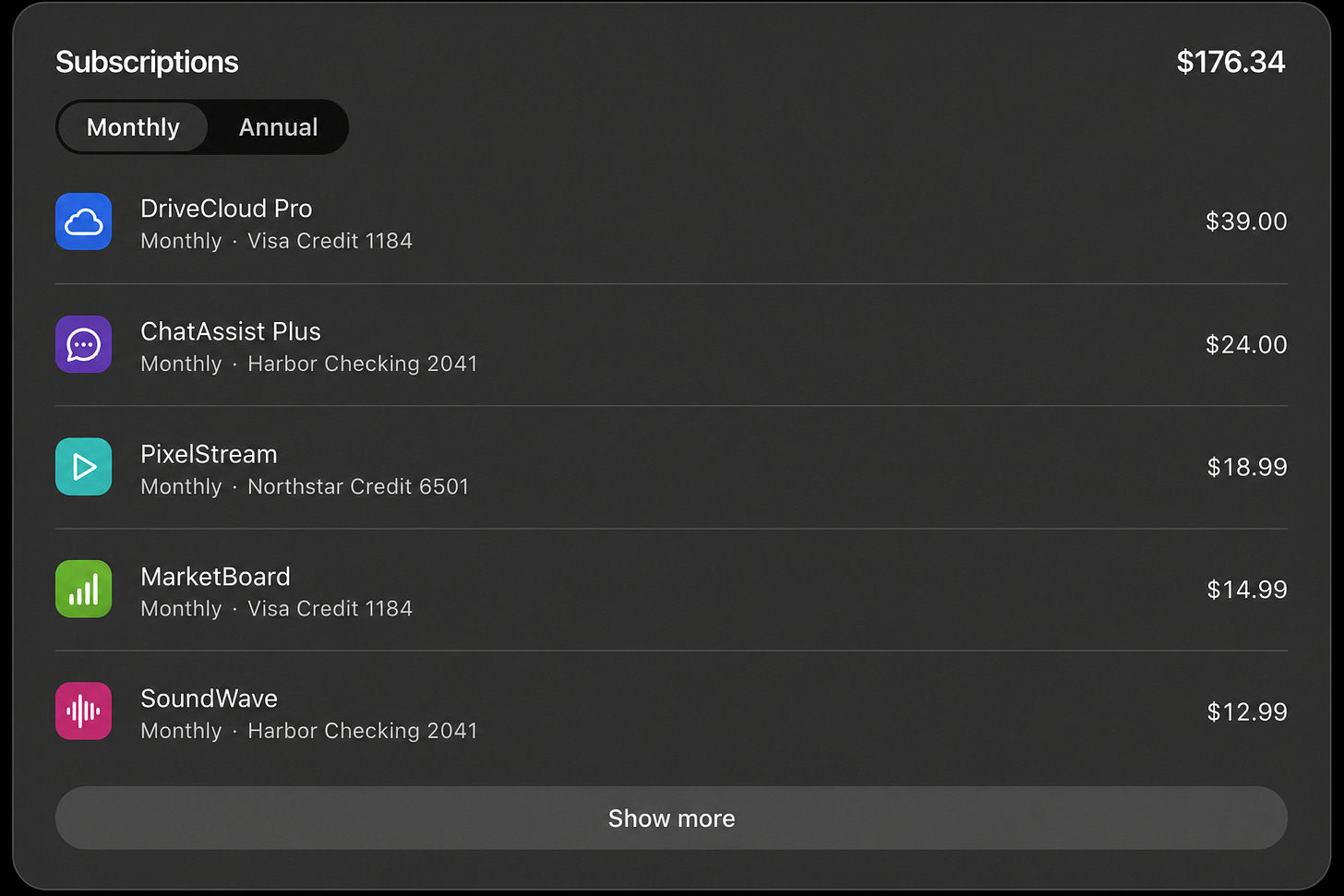Click the DriveCloud Pro cloud icon
This screenshot has width=1344, height=896.
[x=84, y=221]
